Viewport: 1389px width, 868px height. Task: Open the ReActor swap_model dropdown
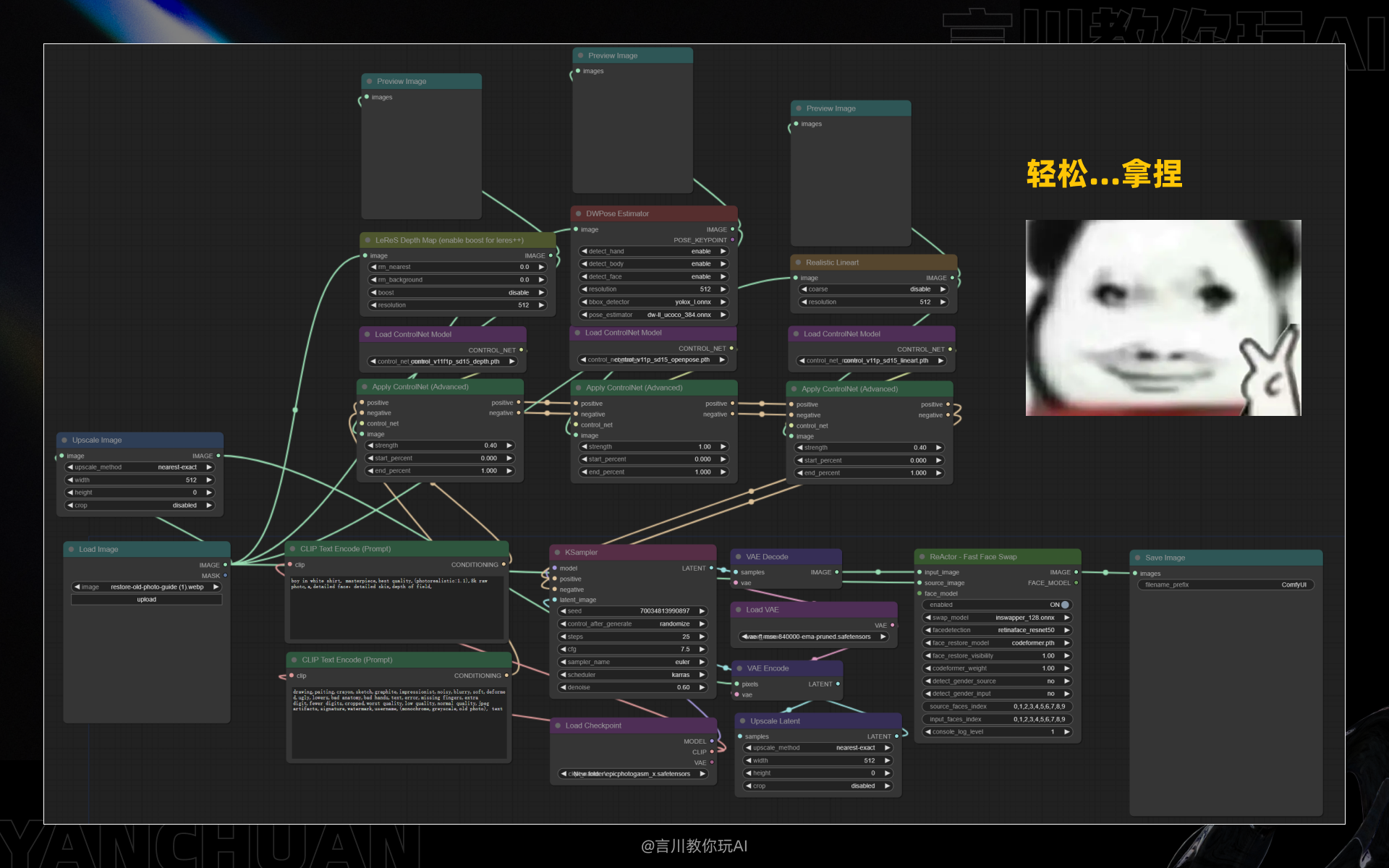(x=996, y=618)
